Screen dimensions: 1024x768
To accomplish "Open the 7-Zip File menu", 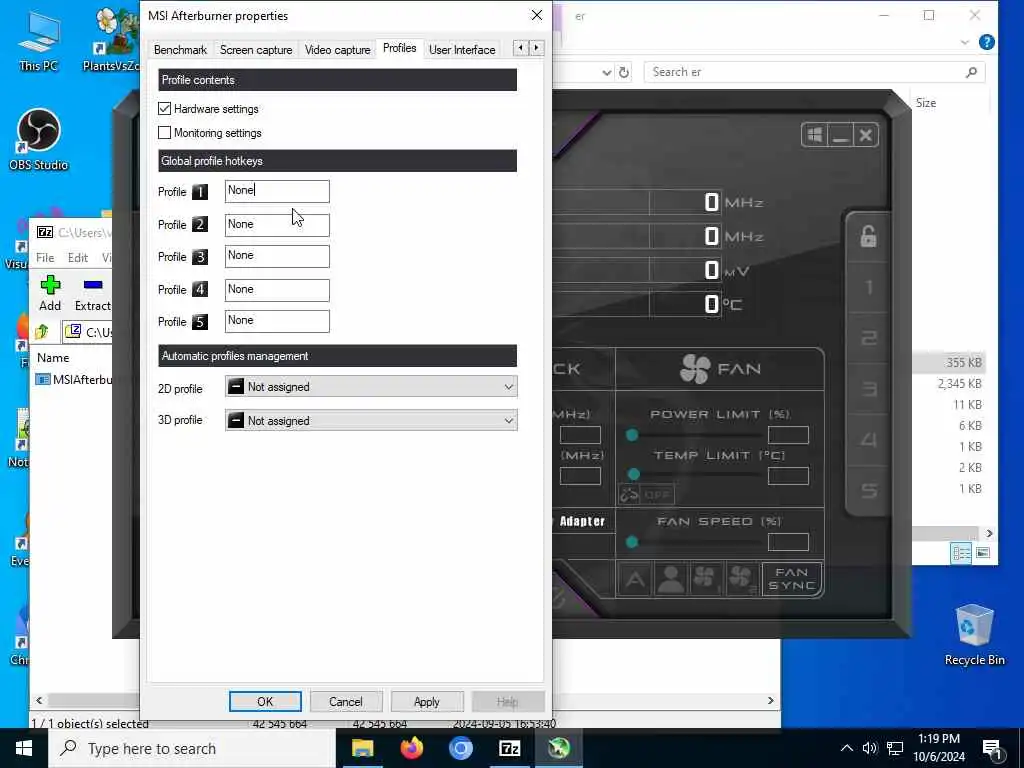I will (45, 257).
